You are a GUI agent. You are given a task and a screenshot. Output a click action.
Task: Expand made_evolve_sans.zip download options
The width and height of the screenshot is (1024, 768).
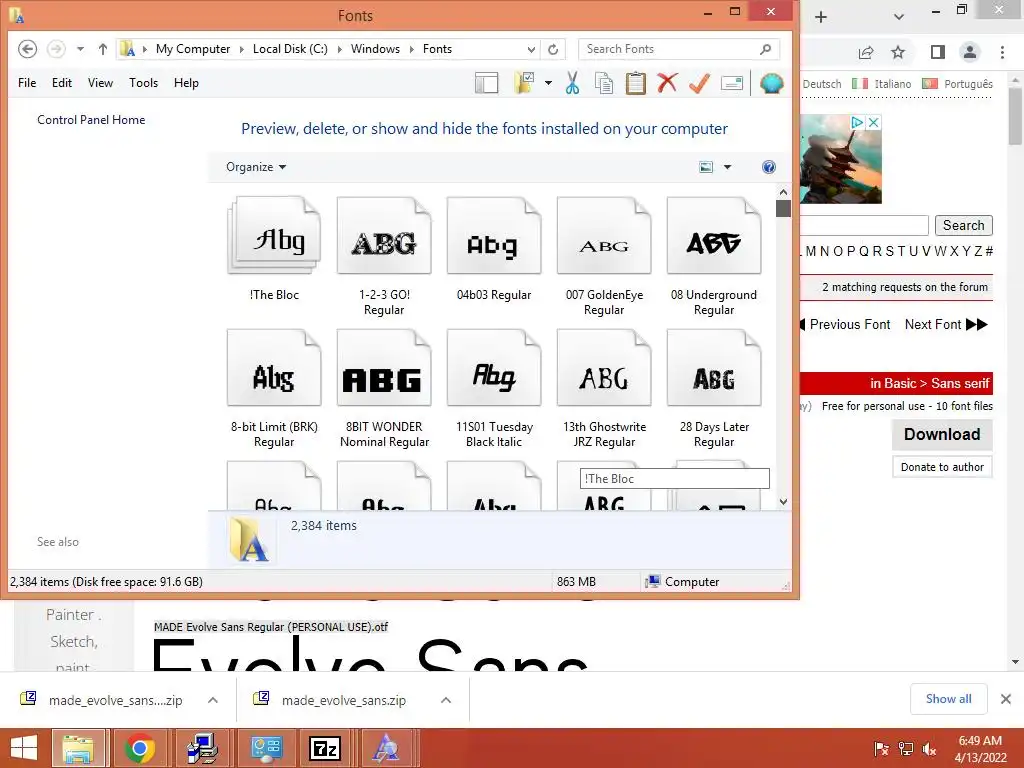click(x=446, y=700)
